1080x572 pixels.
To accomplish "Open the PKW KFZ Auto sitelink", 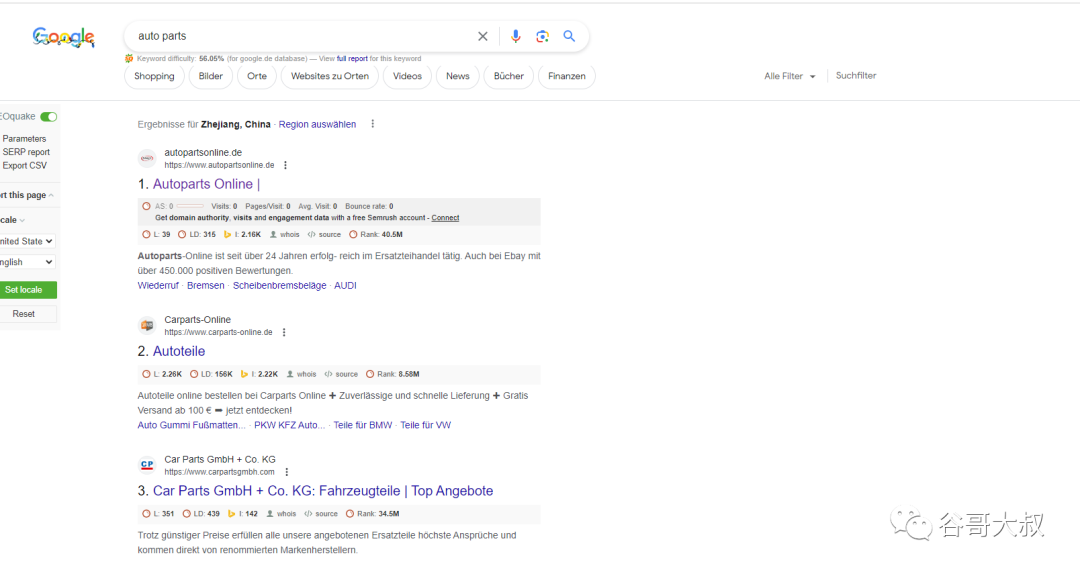I will [x=289, y=425].
